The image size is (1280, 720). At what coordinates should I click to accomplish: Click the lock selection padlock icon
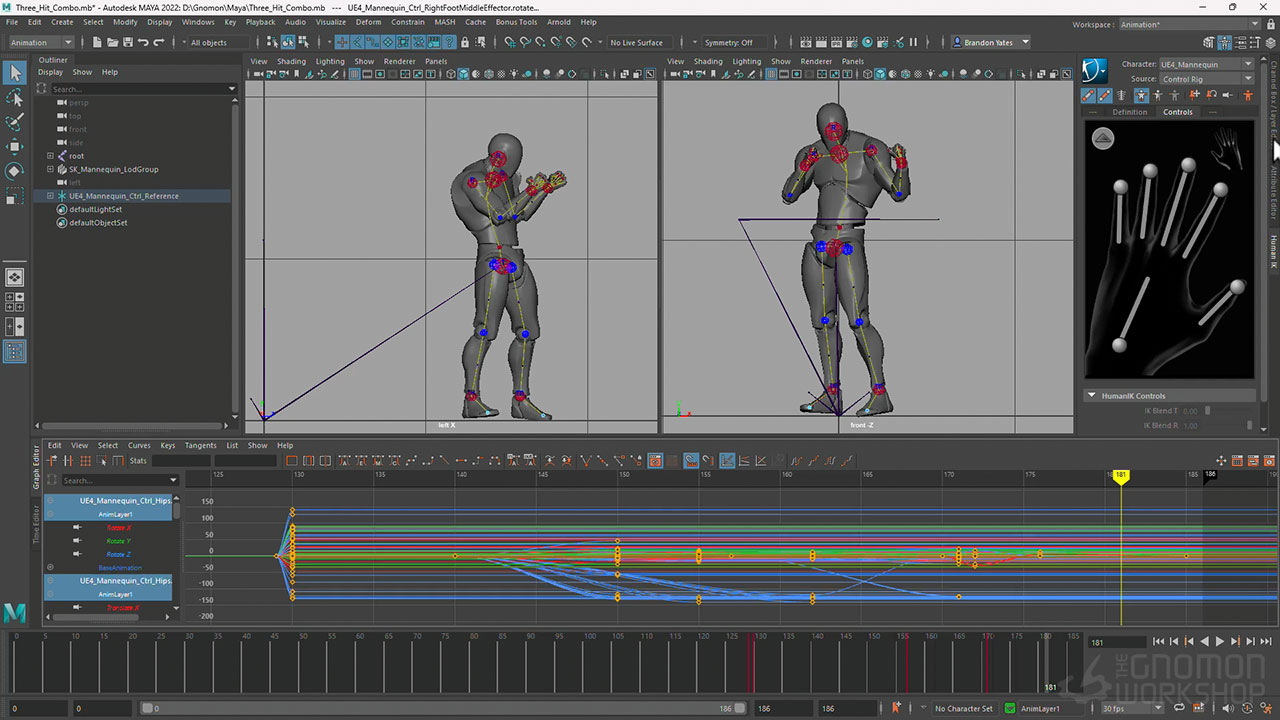click(x=464, y=43)
